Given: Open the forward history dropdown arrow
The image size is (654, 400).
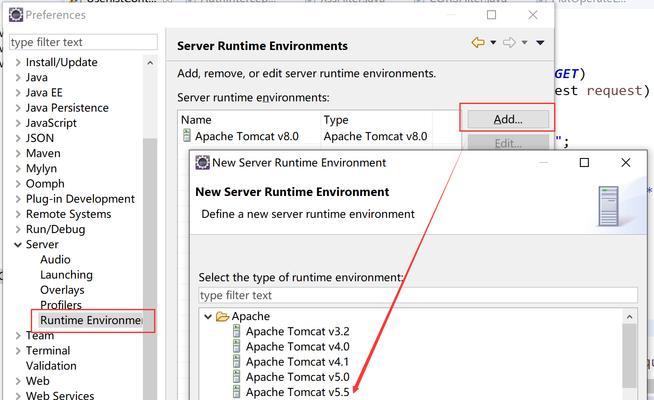Looking at the screenshot, I should (x=524, y=43).
